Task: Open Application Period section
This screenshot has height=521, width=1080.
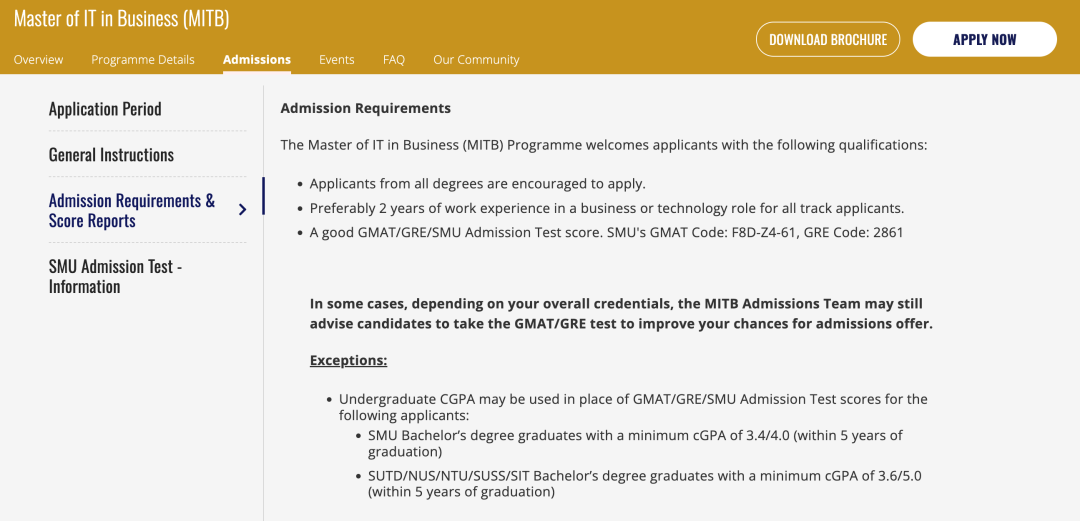Action: coord(105,109)
